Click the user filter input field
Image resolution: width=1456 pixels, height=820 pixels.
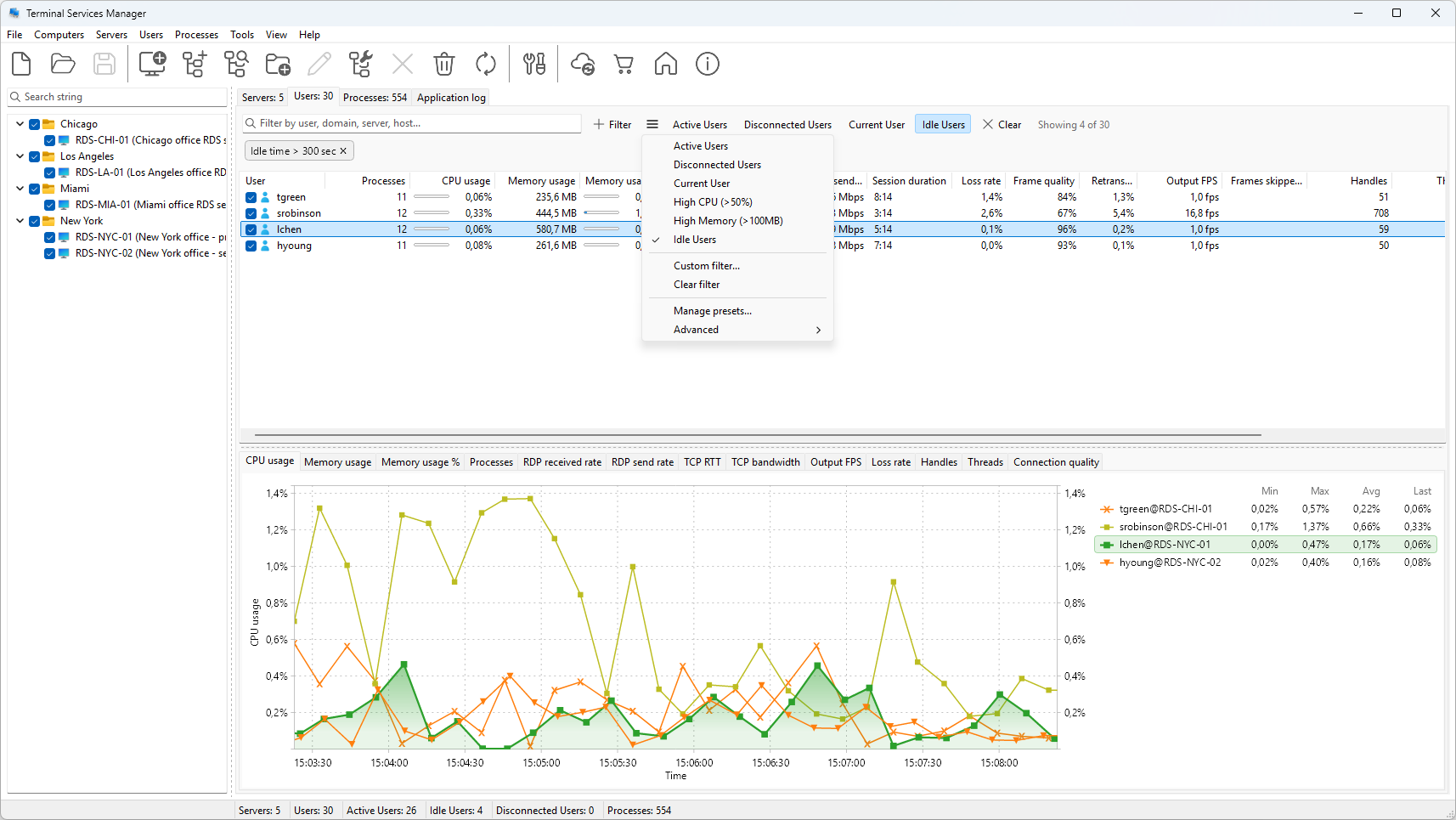[413, 123]
